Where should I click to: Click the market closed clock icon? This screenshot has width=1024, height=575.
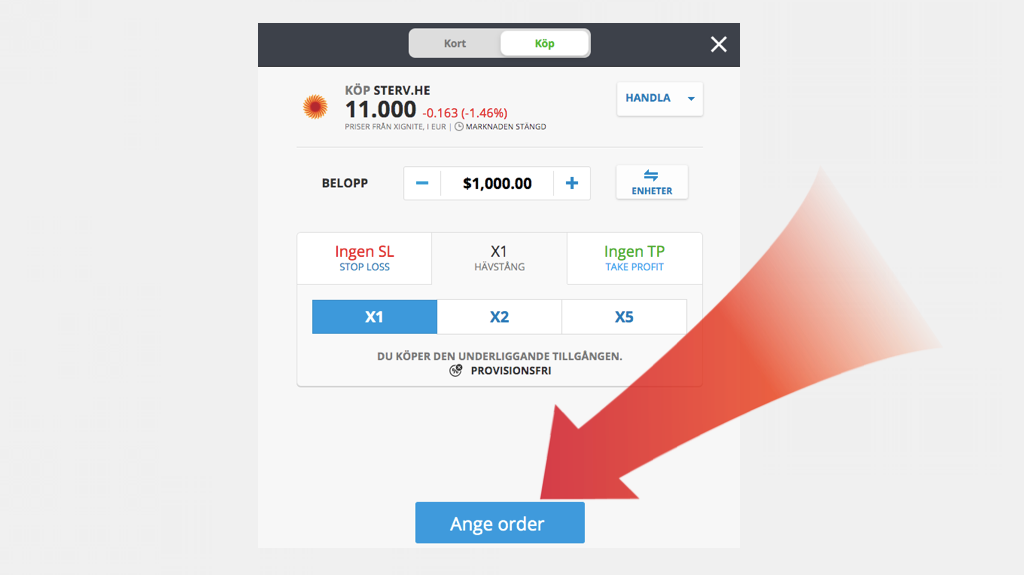point(459,127)
